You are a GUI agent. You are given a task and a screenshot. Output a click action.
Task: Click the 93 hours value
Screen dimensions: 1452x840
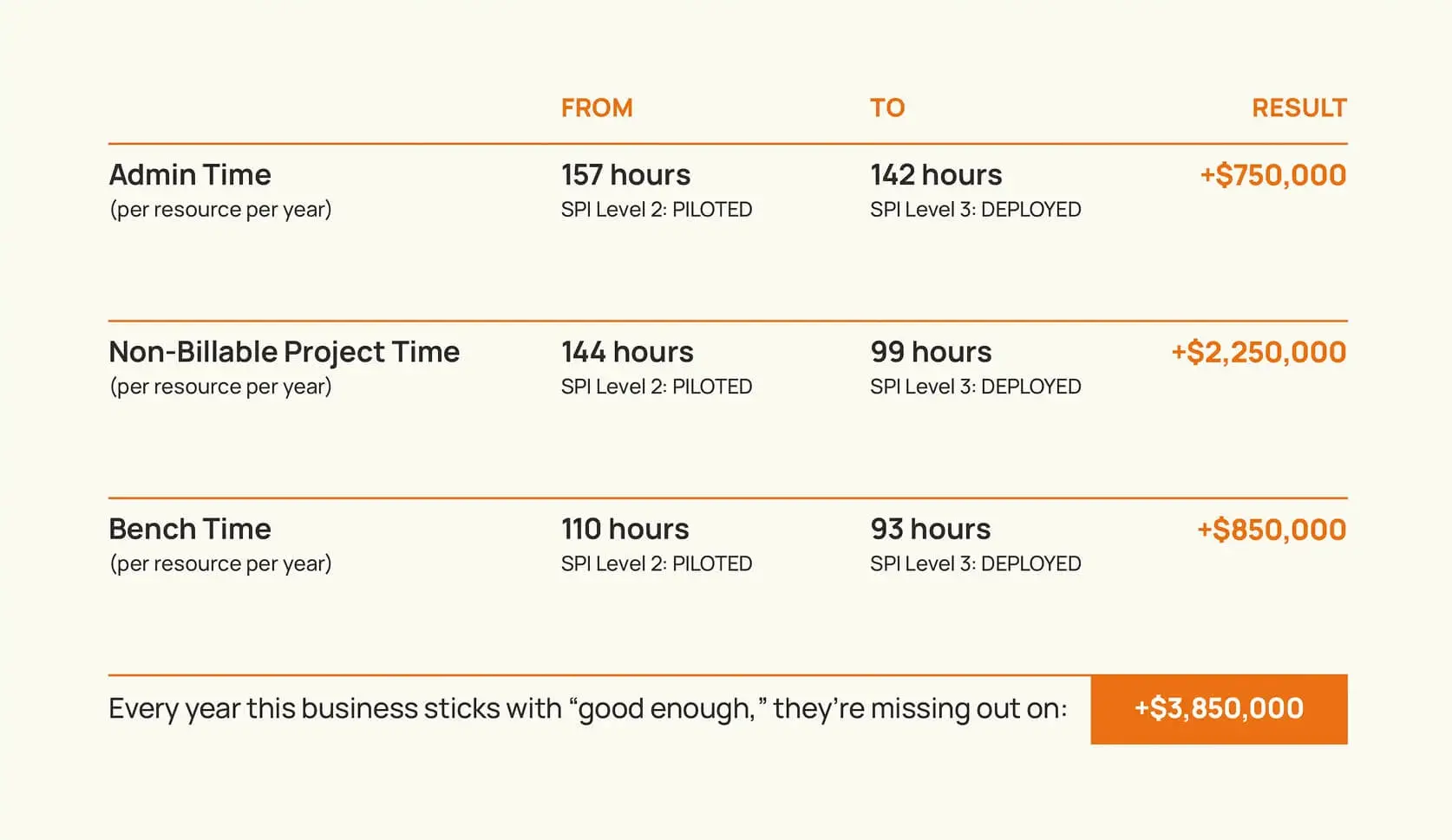click(930, 529)
